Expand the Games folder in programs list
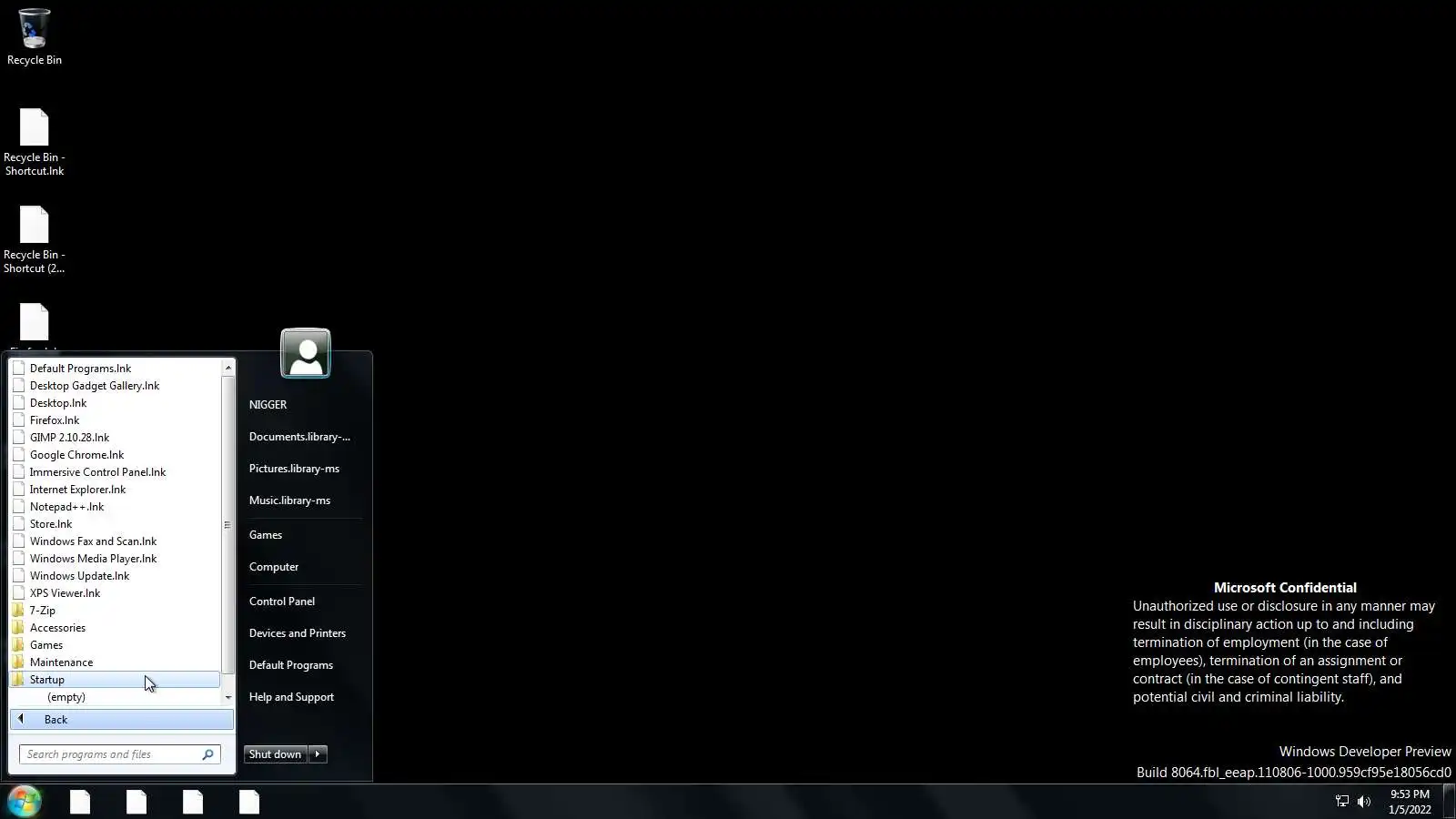 [x=116, y=645]
